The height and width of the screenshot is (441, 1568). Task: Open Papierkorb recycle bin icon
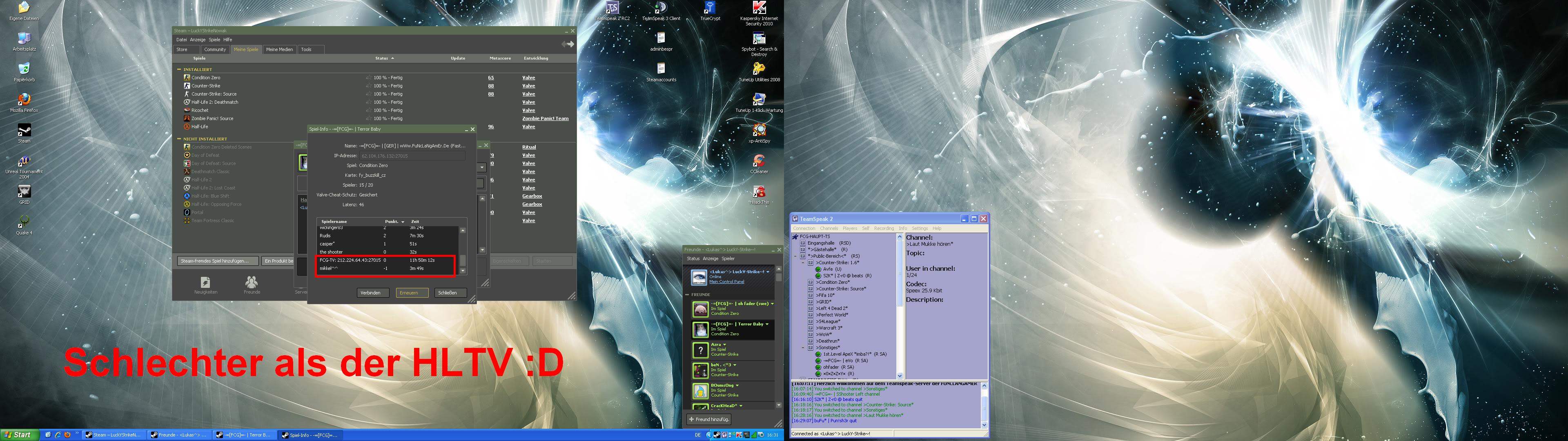coord(24,69)
